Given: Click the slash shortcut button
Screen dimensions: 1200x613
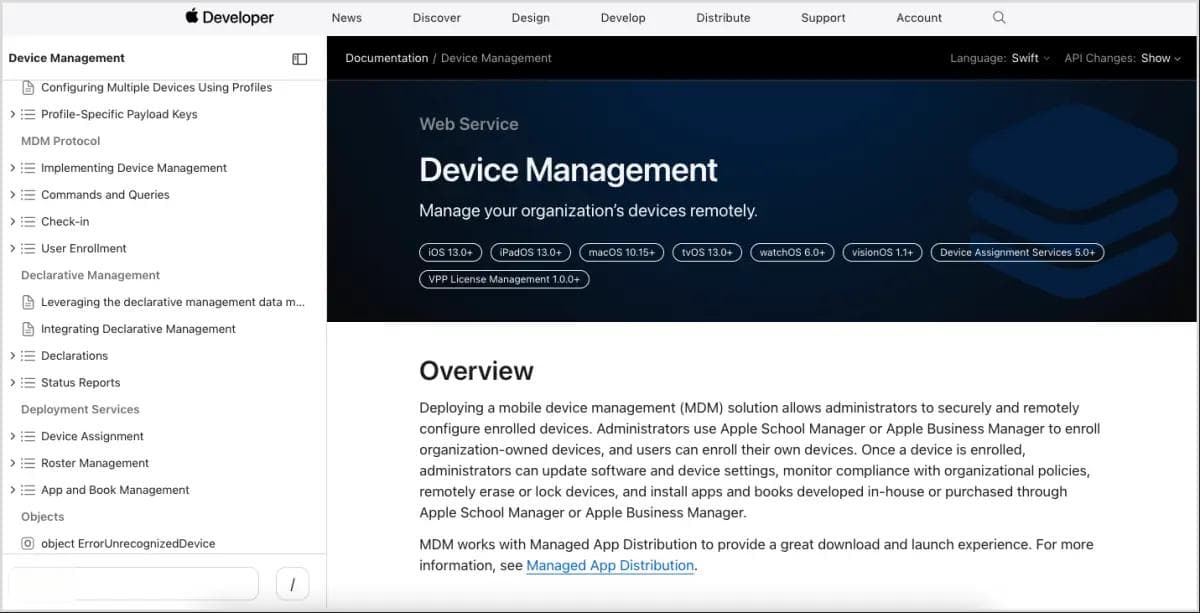Looking at the screenshot, I should point(292,584).
